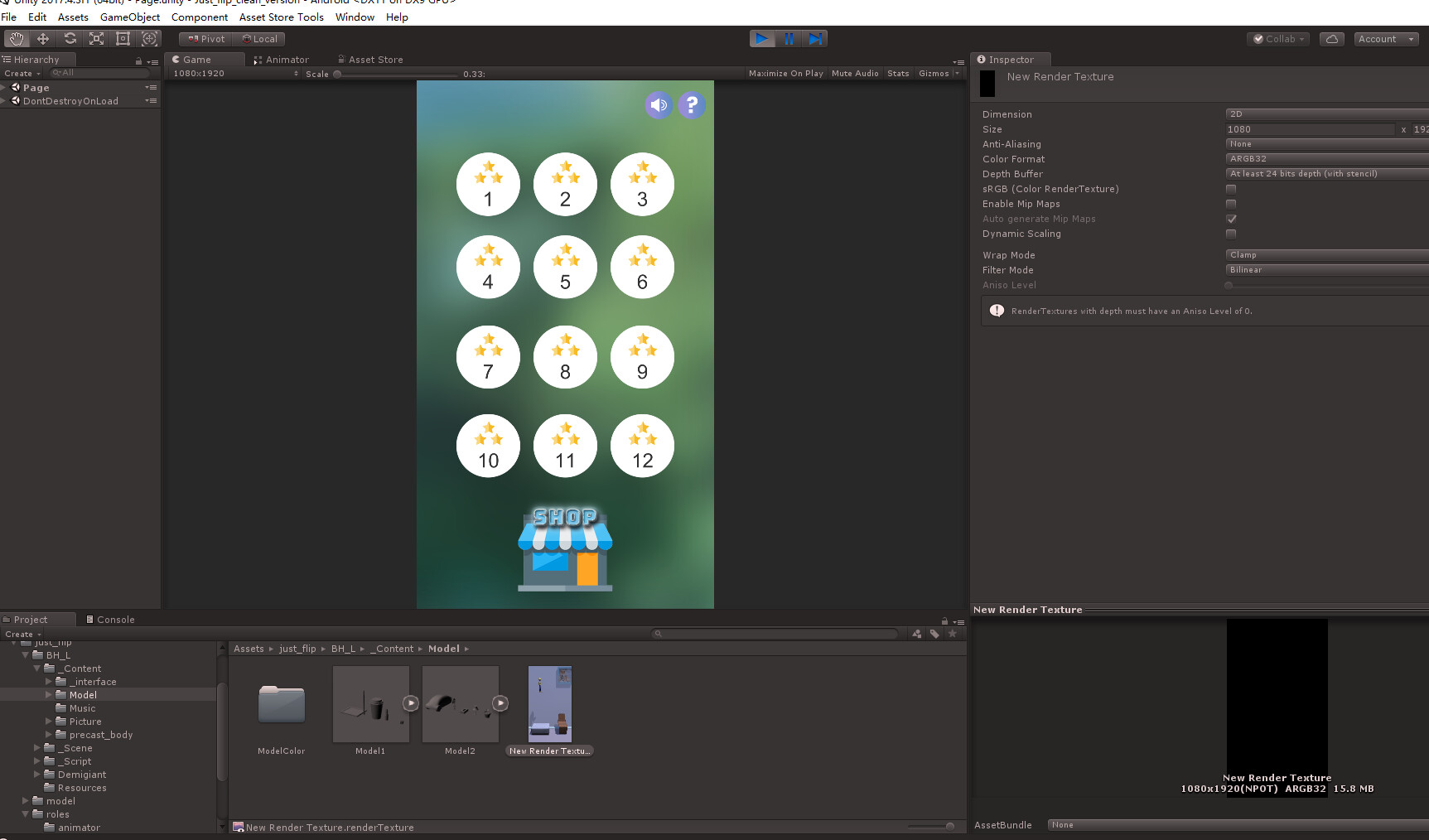Click the Pause button
The image size is (1429, 840).
point(789,39)
